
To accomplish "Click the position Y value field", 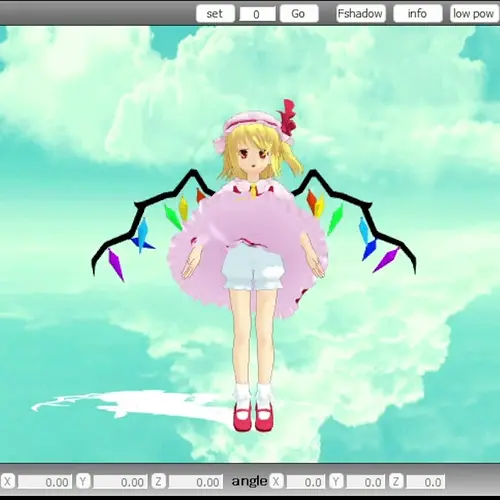I will tap(120, 482).
